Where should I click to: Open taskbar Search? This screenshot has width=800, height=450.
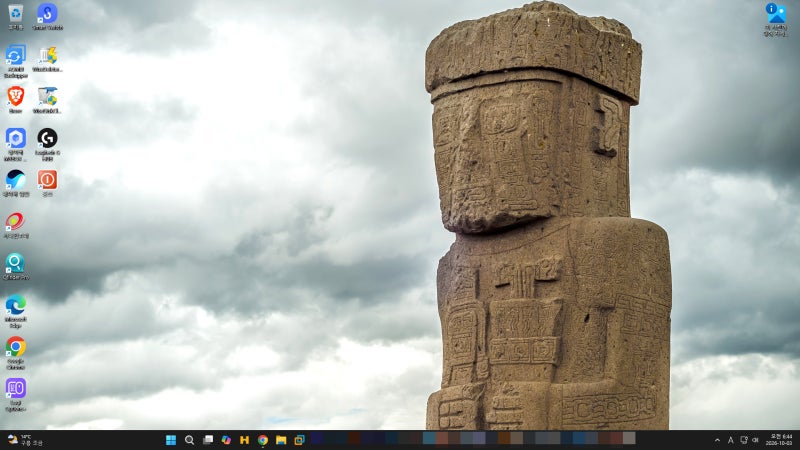pos(189,440)
